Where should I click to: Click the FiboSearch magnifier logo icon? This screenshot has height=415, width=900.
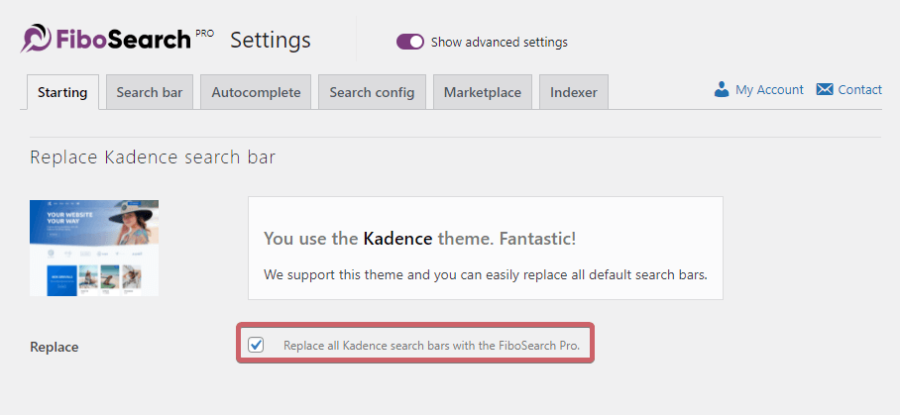pos(36,38)
